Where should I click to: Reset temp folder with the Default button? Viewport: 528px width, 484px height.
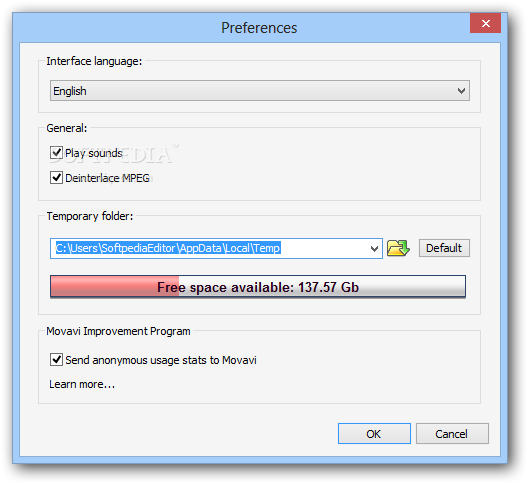click(x=444, y=248)
